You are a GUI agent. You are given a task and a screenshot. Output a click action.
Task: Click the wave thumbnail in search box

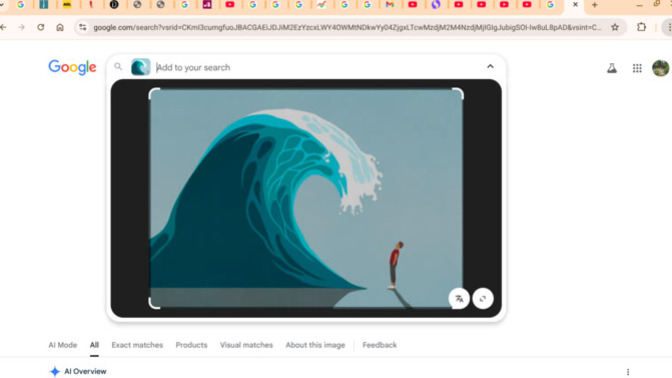pos(141,67)
